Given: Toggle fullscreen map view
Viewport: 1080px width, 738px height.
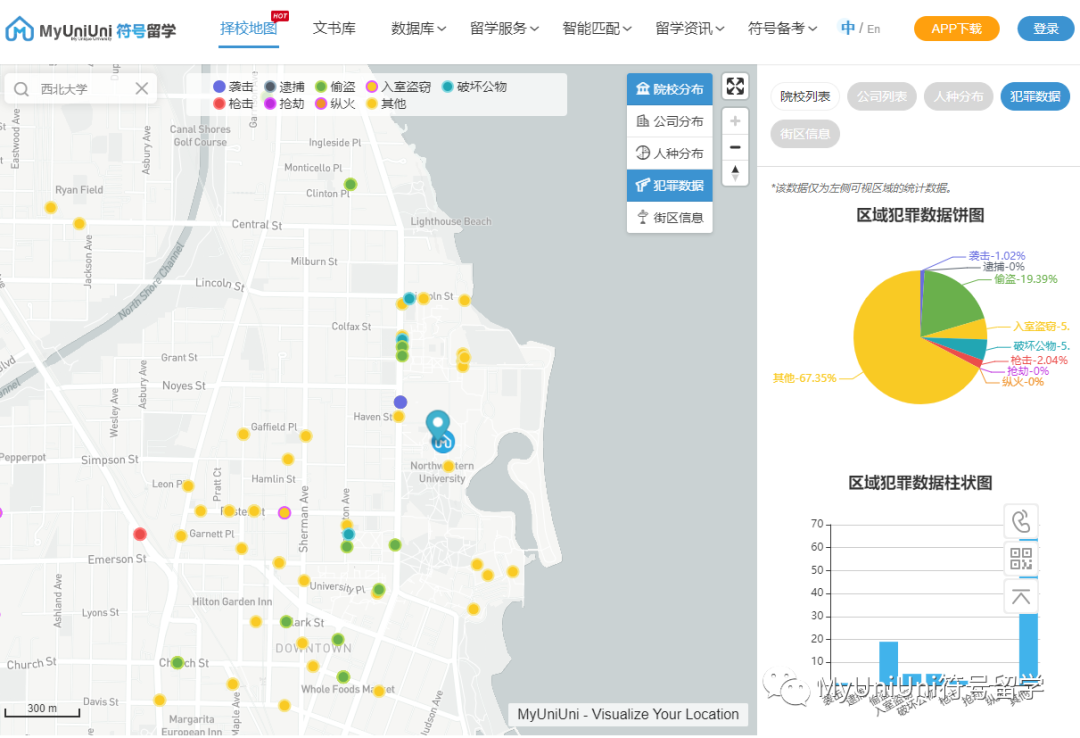Looking at the screenshot, I should tap(735, 86).
